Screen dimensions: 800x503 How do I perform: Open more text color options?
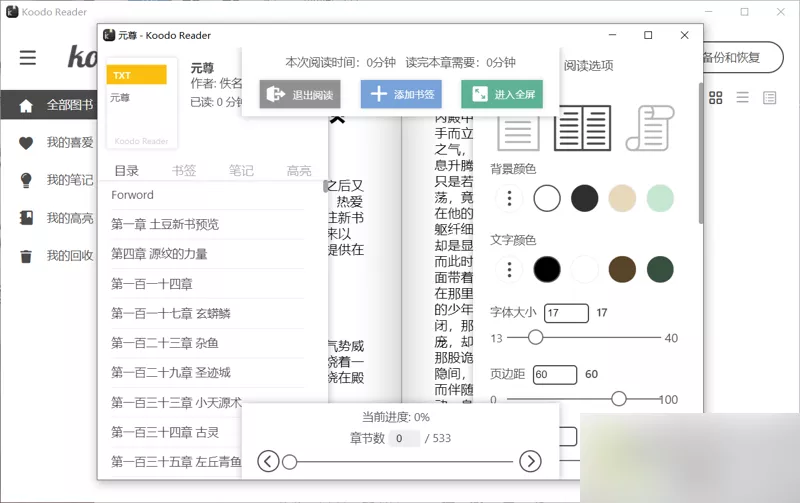[509, 269]
